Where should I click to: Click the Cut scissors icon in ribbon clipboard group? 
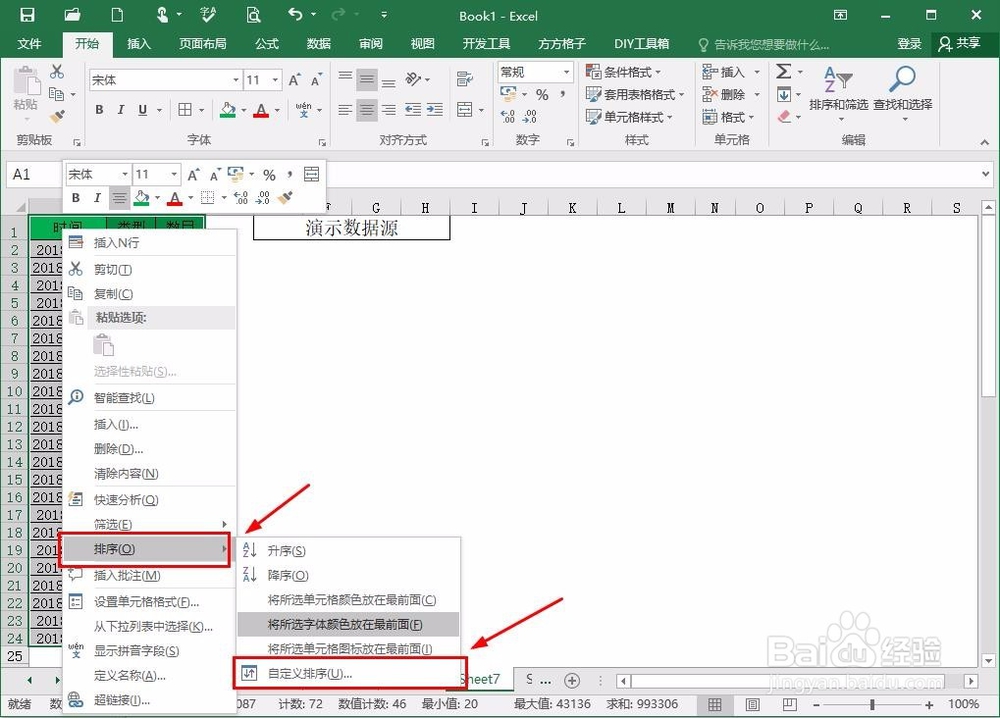[57, 71]
